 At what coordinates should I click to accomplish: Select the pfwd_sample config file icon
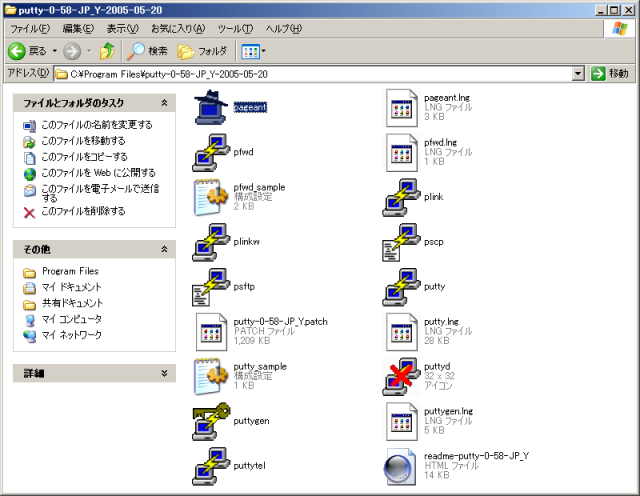[212, 196]
